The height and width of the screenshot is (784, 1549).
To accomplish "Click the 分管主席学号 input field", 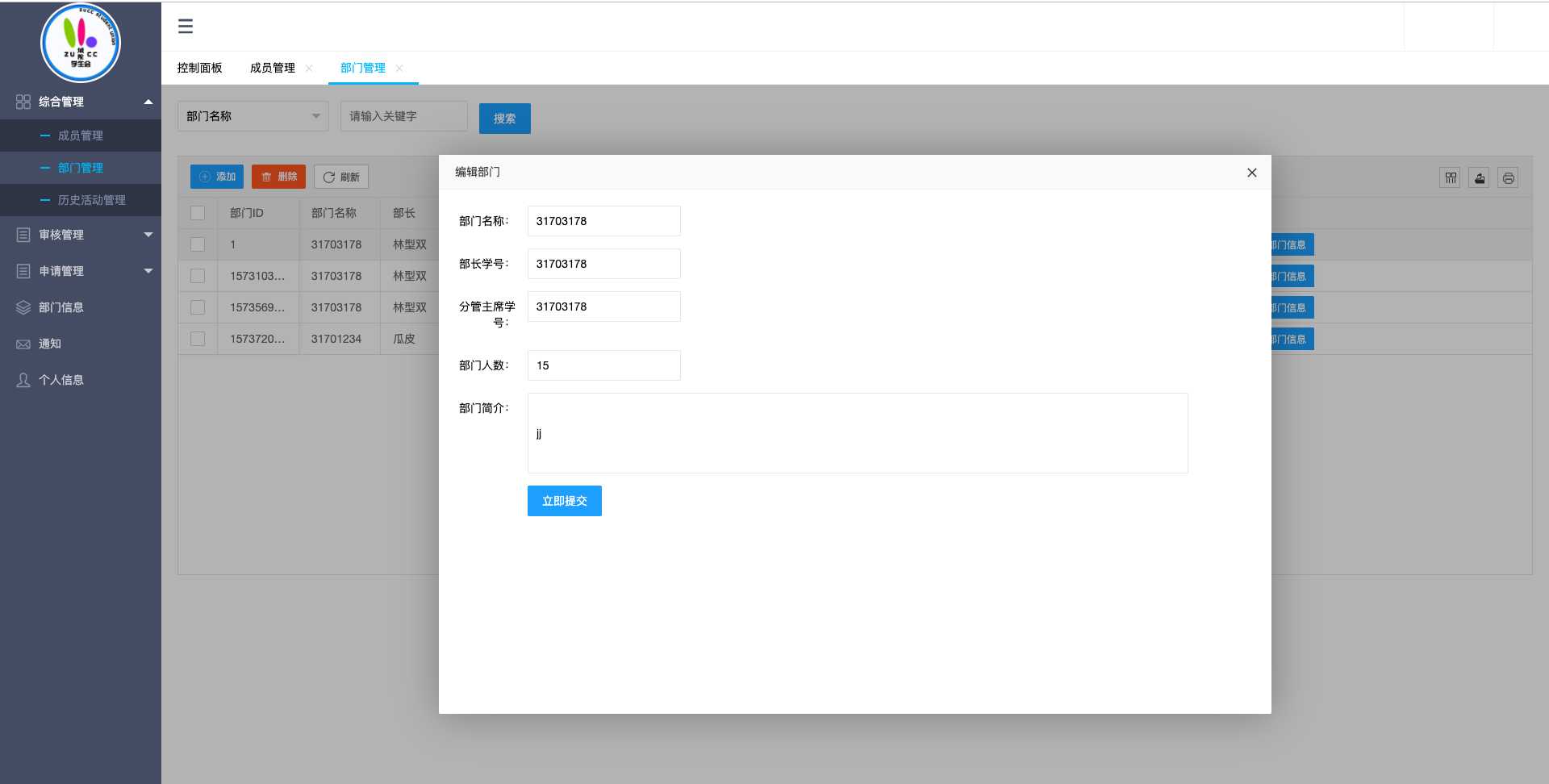I will (604, 307).
